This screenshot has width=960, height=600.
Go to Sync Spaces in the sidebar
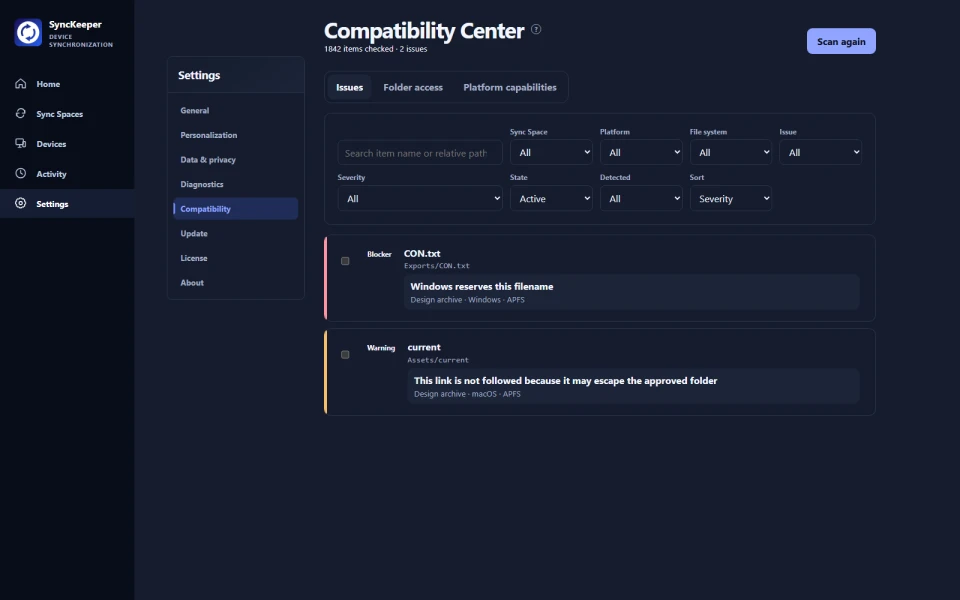(x=59, y=114)
